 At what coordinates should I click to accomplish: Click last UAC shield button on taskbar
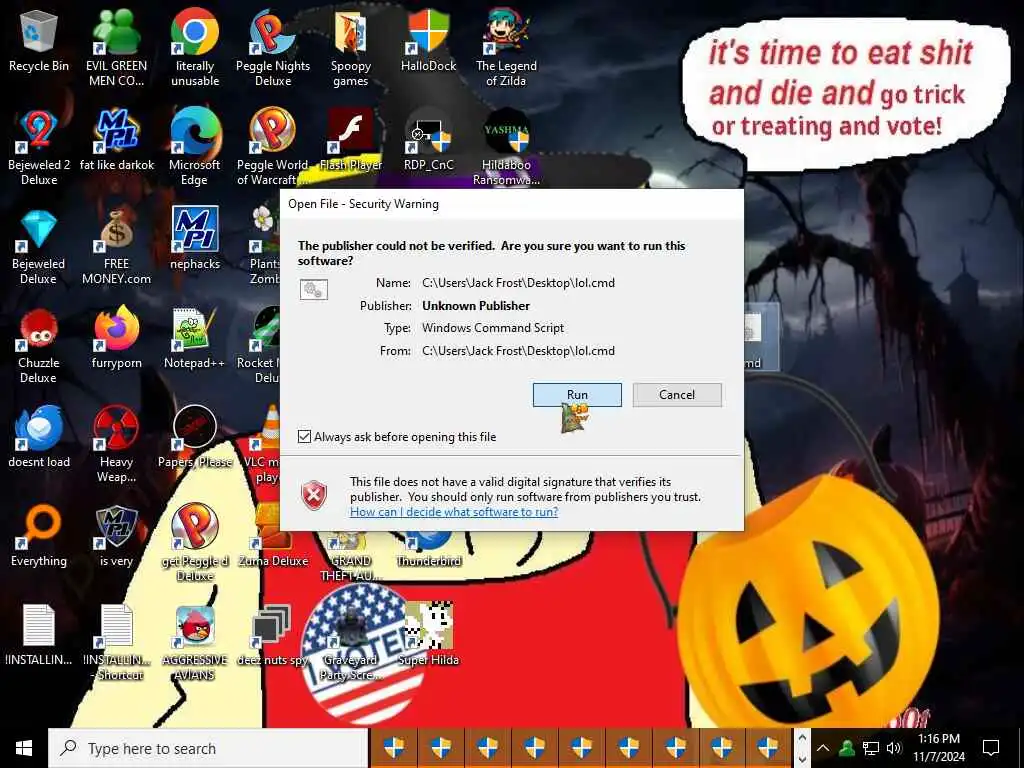[x=768, y=746]
